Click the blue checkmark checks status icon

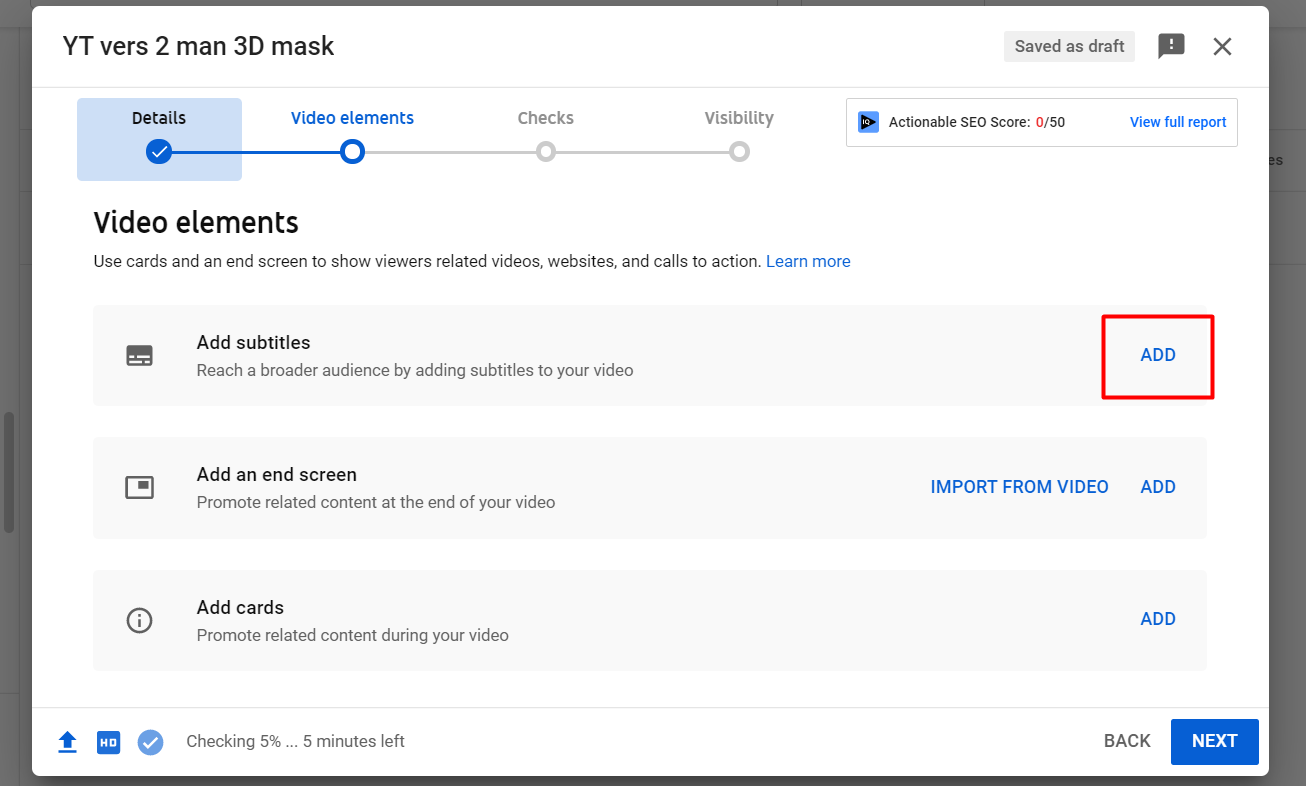coord(150,742)
